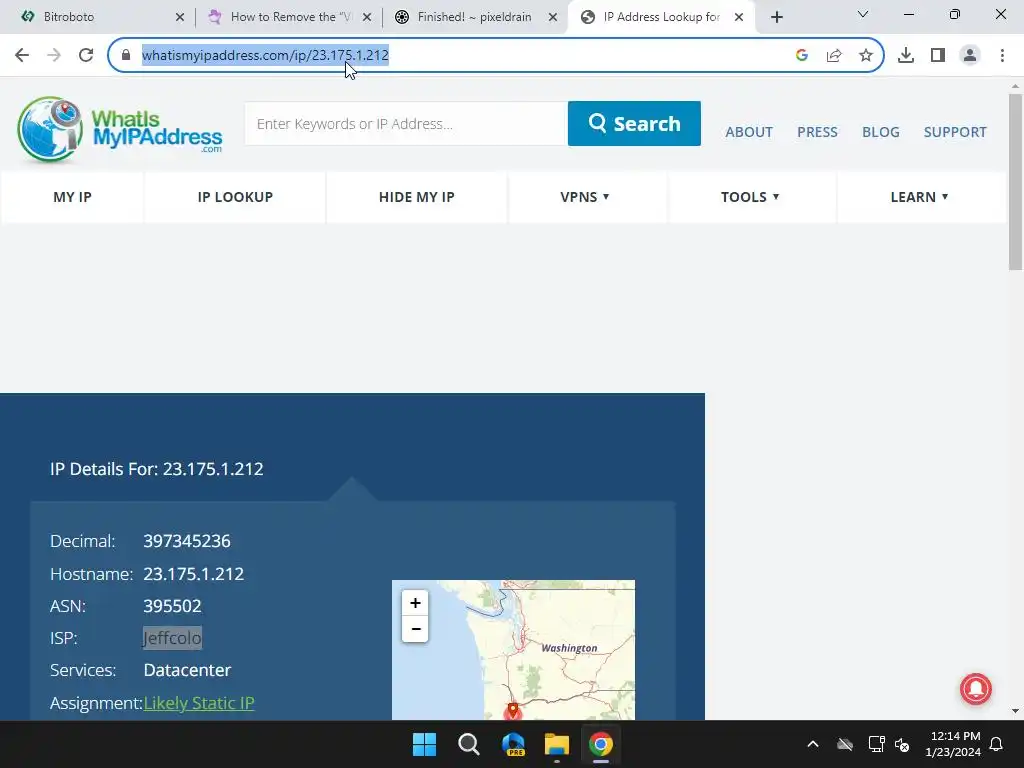Screen dimensions: 1024x768
Task: Switch to pixeldrain Finished tab
Action: [474, 17]
